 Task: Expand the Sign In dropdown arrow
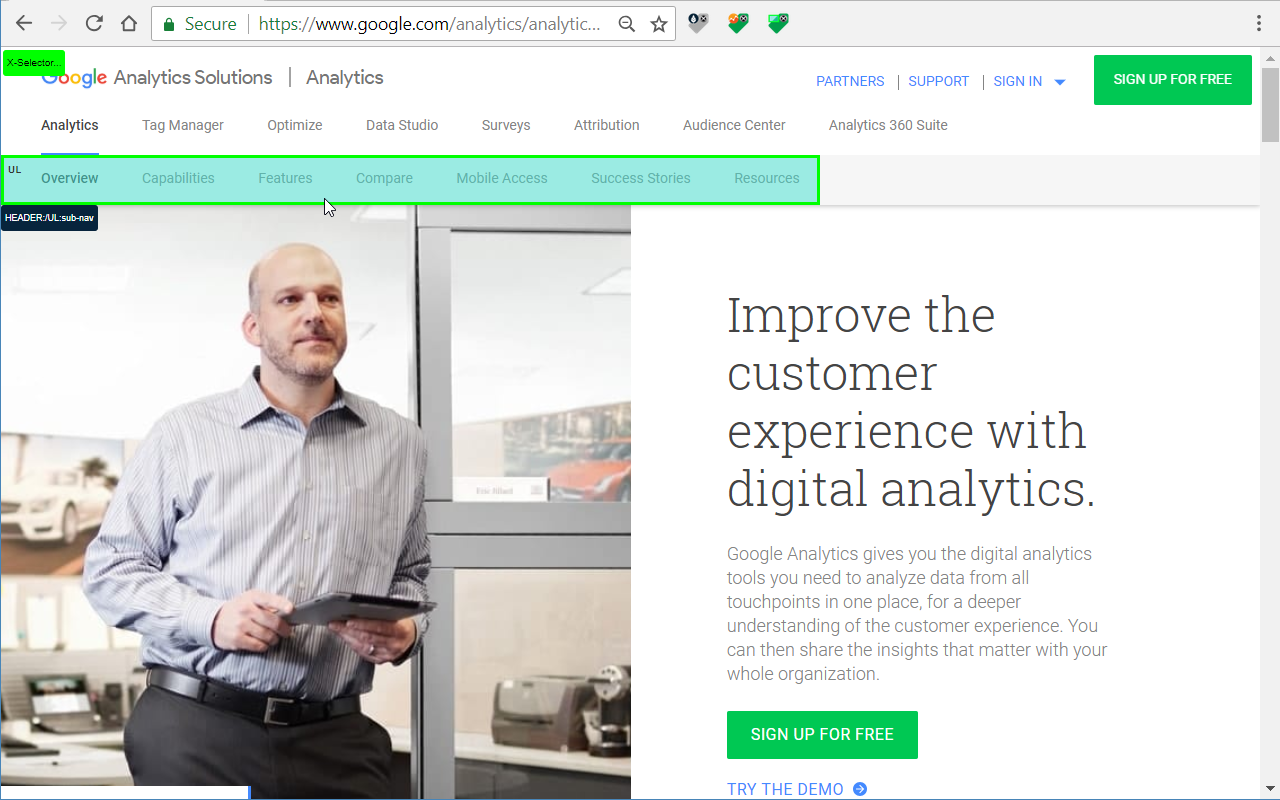click(1060, 82)
